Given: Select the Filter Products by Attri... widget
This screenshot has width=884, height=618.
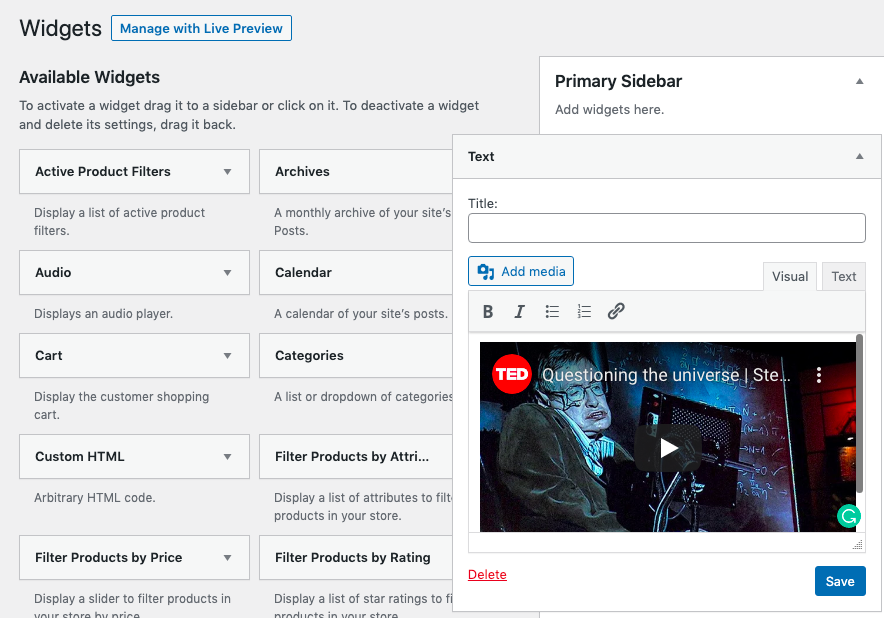Looking at the screenshot, I should [356, 456].
